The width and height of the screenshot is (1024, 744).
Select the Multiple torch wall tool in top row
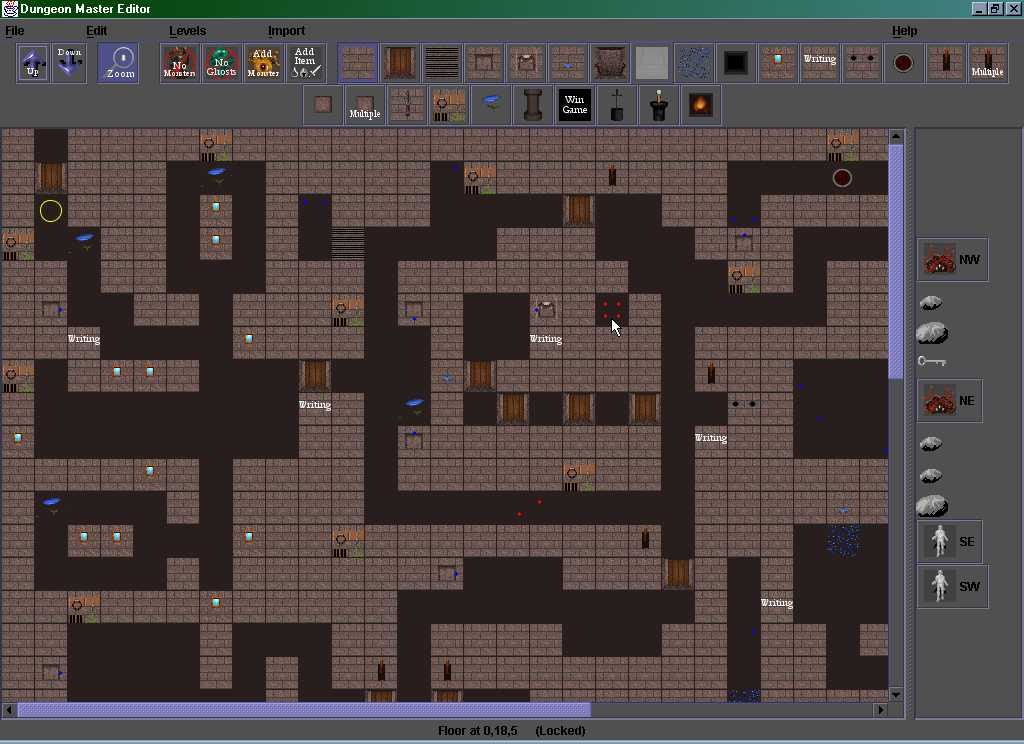987,63
